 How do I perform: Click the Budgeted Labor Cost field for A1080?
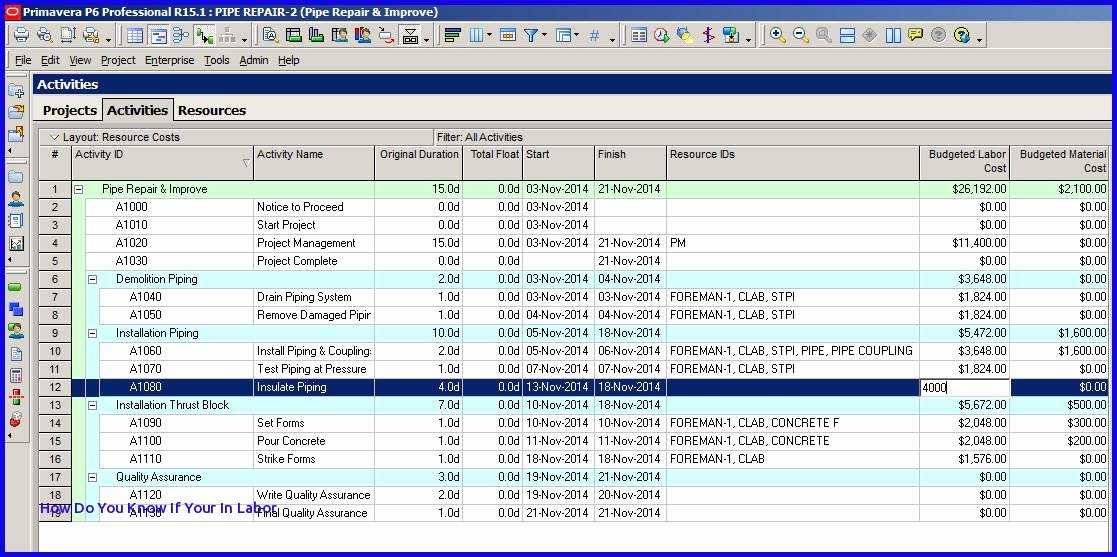pos(964,387)
